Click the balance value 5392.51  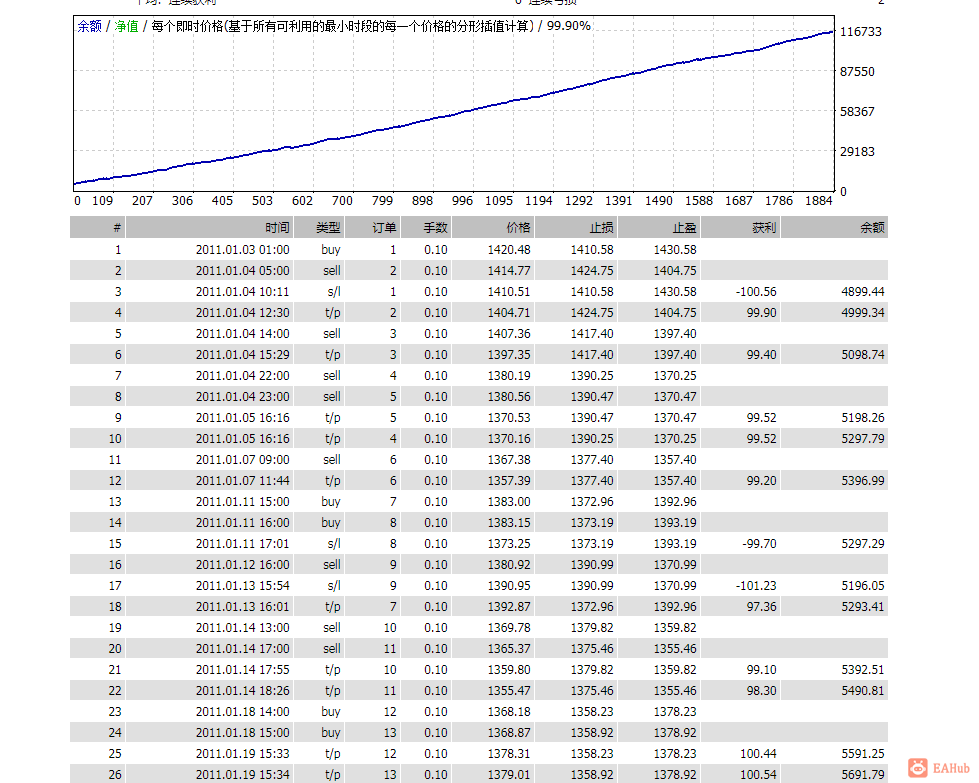tap(863, 670)
